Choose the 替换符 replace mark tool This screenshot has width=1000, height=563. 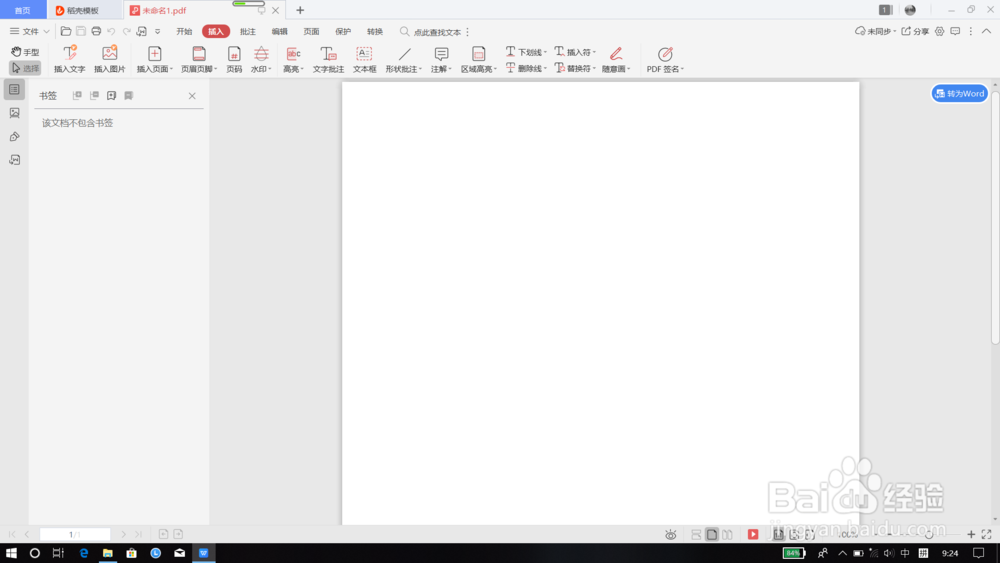pyautogui.click(x=575, y=68)
